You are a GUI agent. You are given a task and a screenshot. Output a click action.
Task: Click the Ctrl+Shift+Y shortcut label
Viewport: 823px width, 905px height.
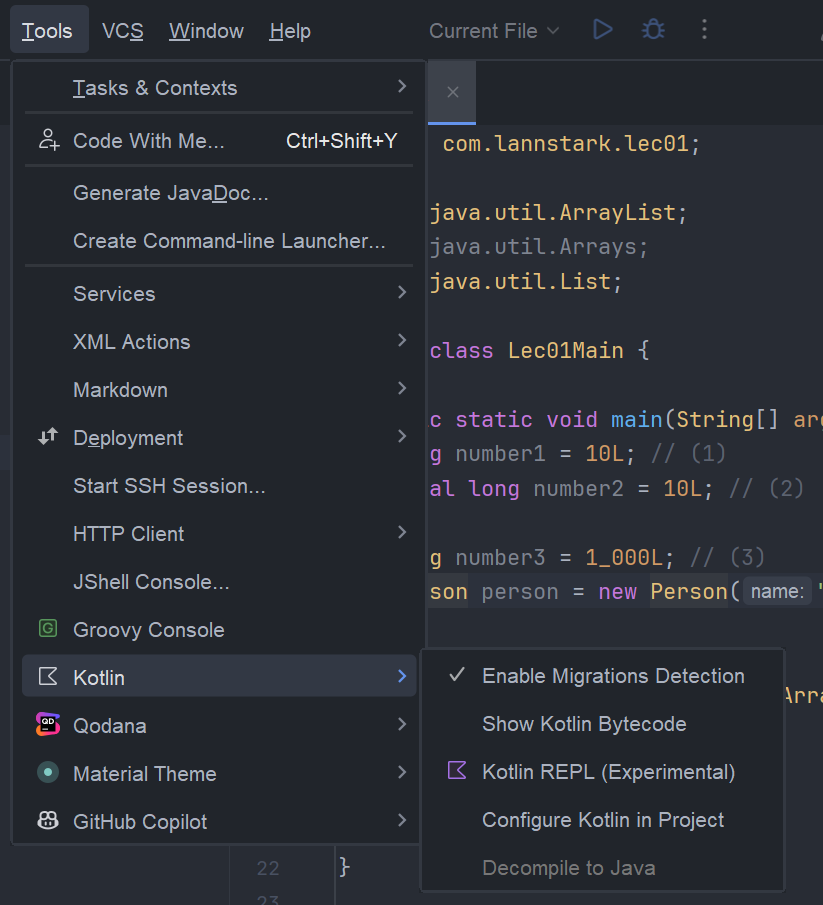(x=342, y=140)
